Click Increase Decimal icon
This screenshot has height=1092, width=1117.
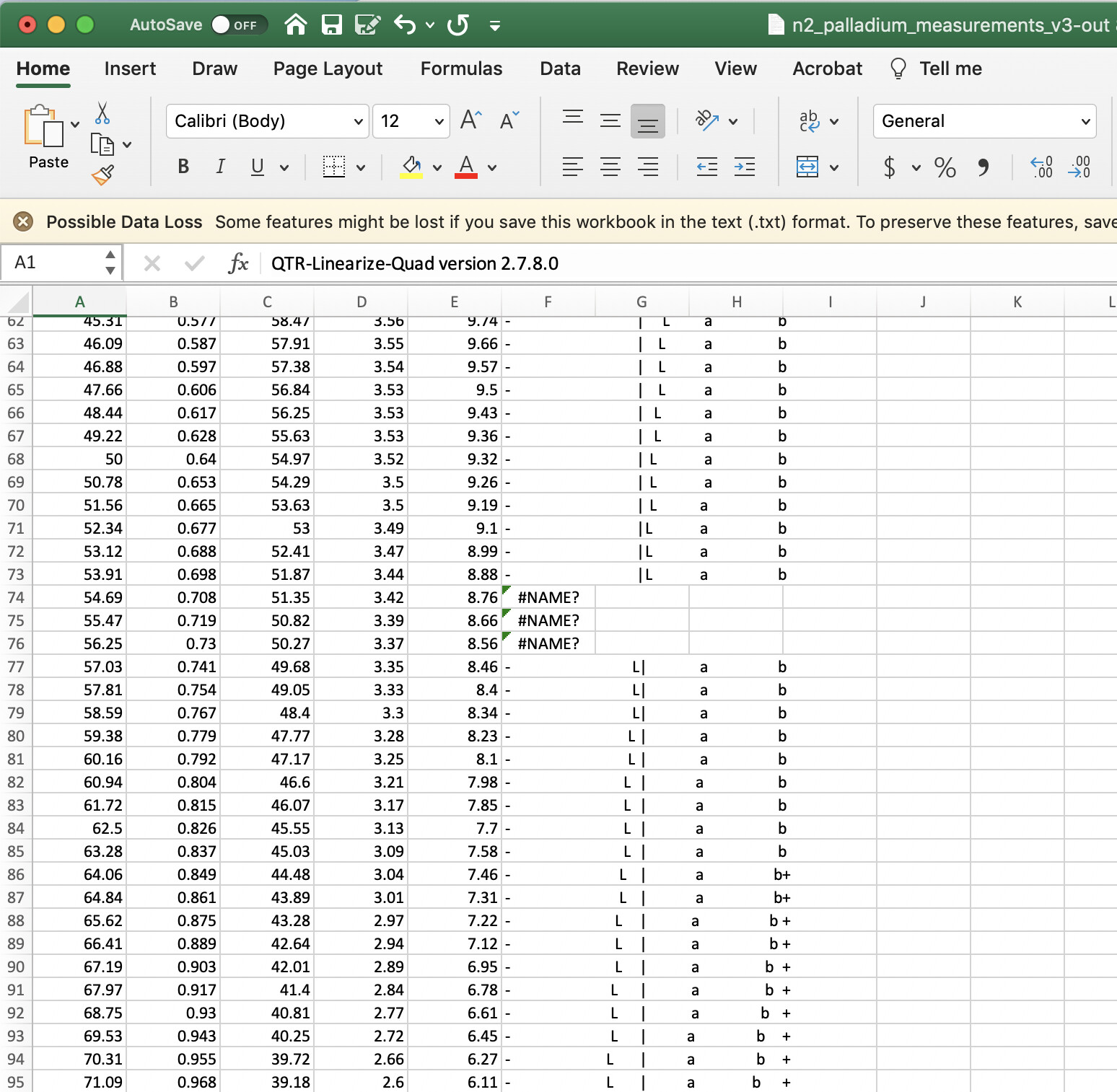(x=1041, y=167)
